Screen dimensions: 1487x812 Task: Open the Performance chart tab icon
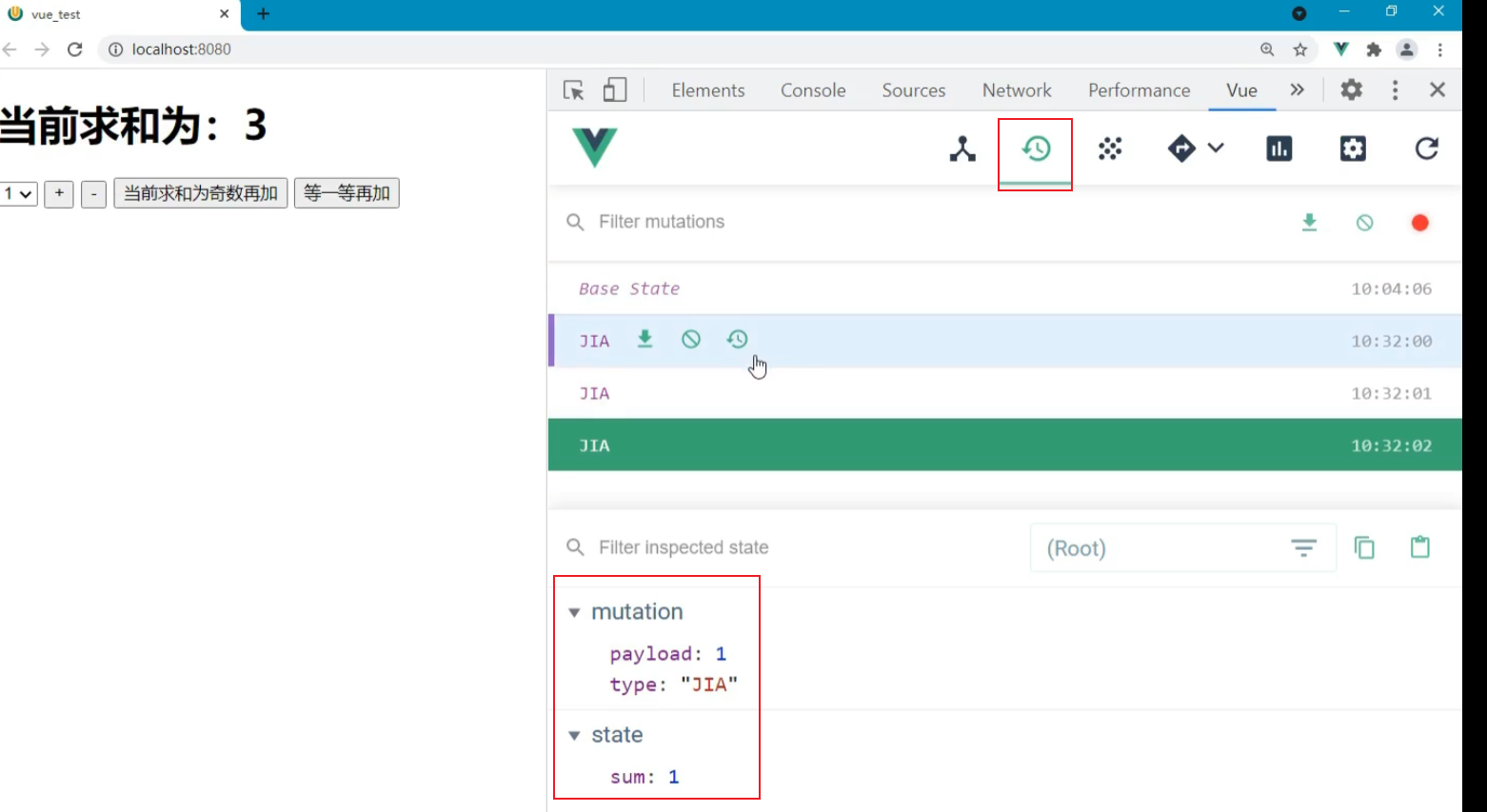pyautogui.click(x=1279, y=149)
